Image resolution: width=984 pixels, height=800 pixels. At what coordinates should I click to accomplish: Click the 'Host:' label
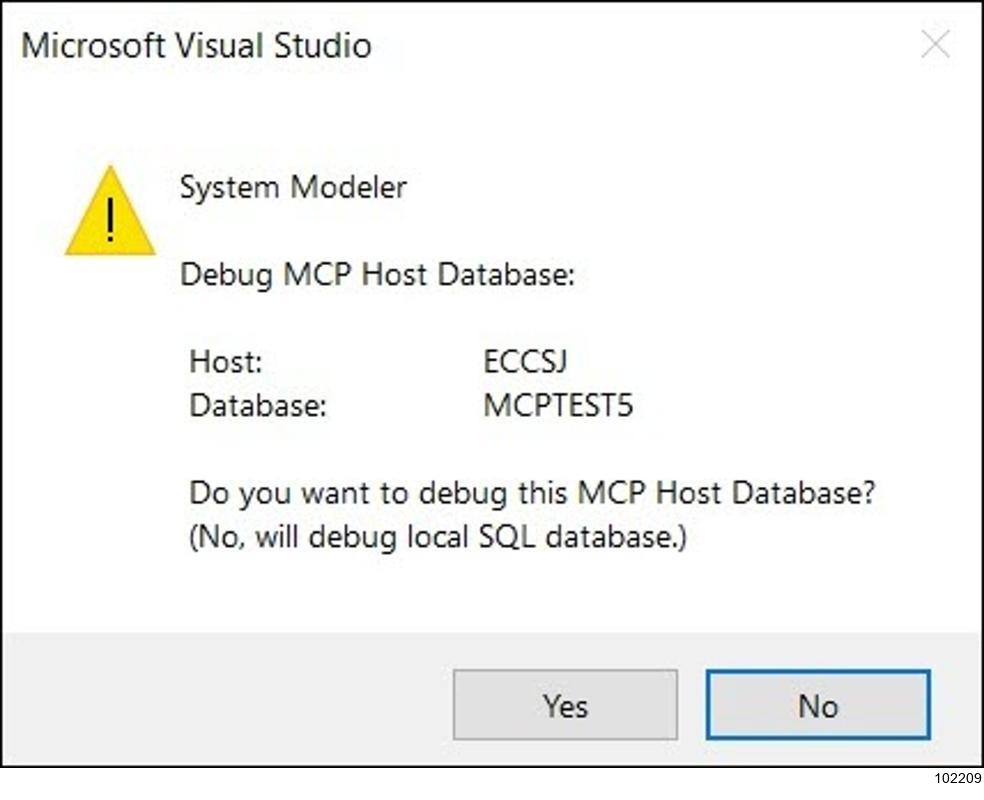coord(226,361)
